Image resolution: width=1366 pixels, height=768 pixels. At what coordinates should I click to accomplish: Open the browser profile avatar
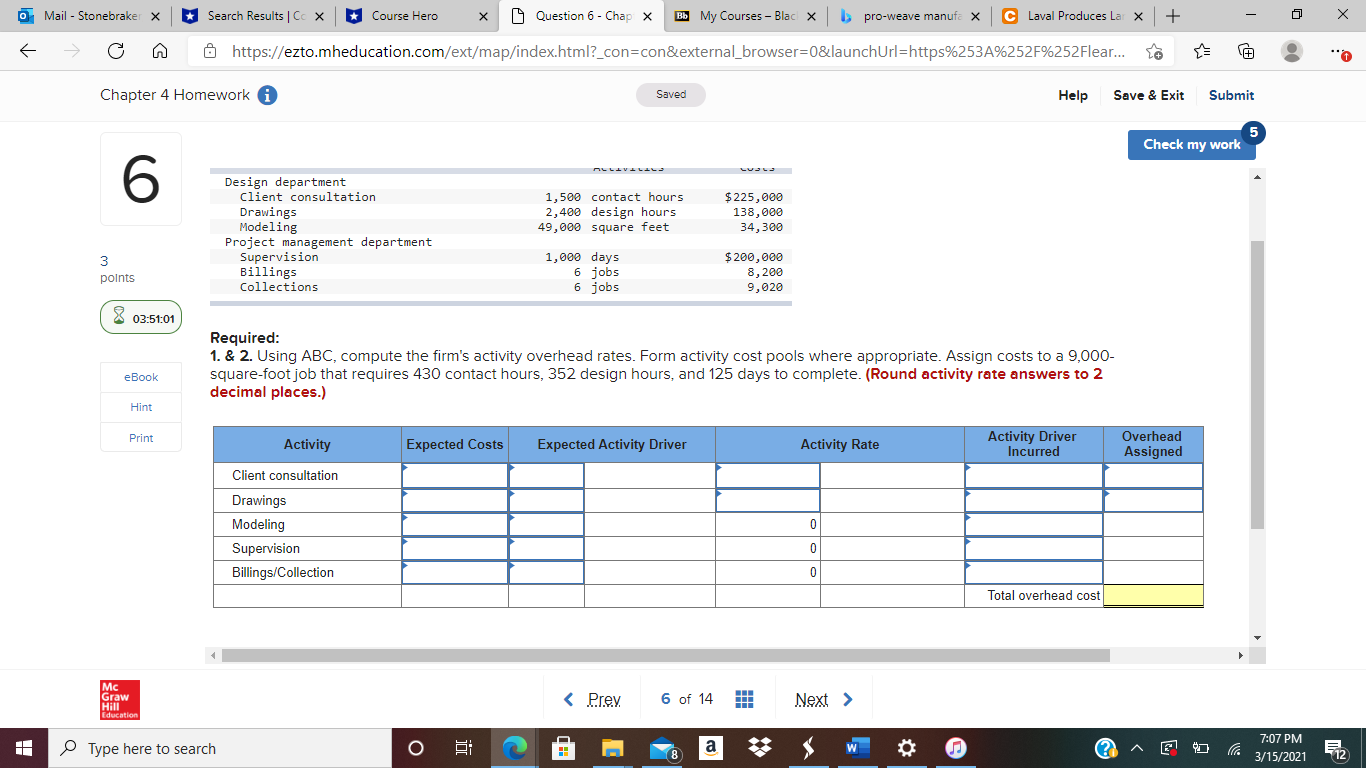click(1294, 53)
